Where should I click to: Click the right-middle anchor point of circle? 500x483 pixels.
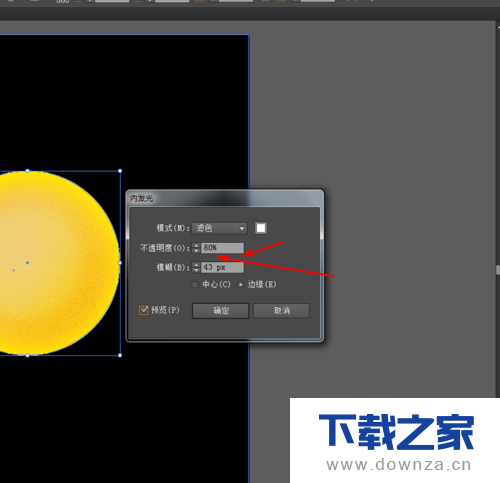point(120,263)
